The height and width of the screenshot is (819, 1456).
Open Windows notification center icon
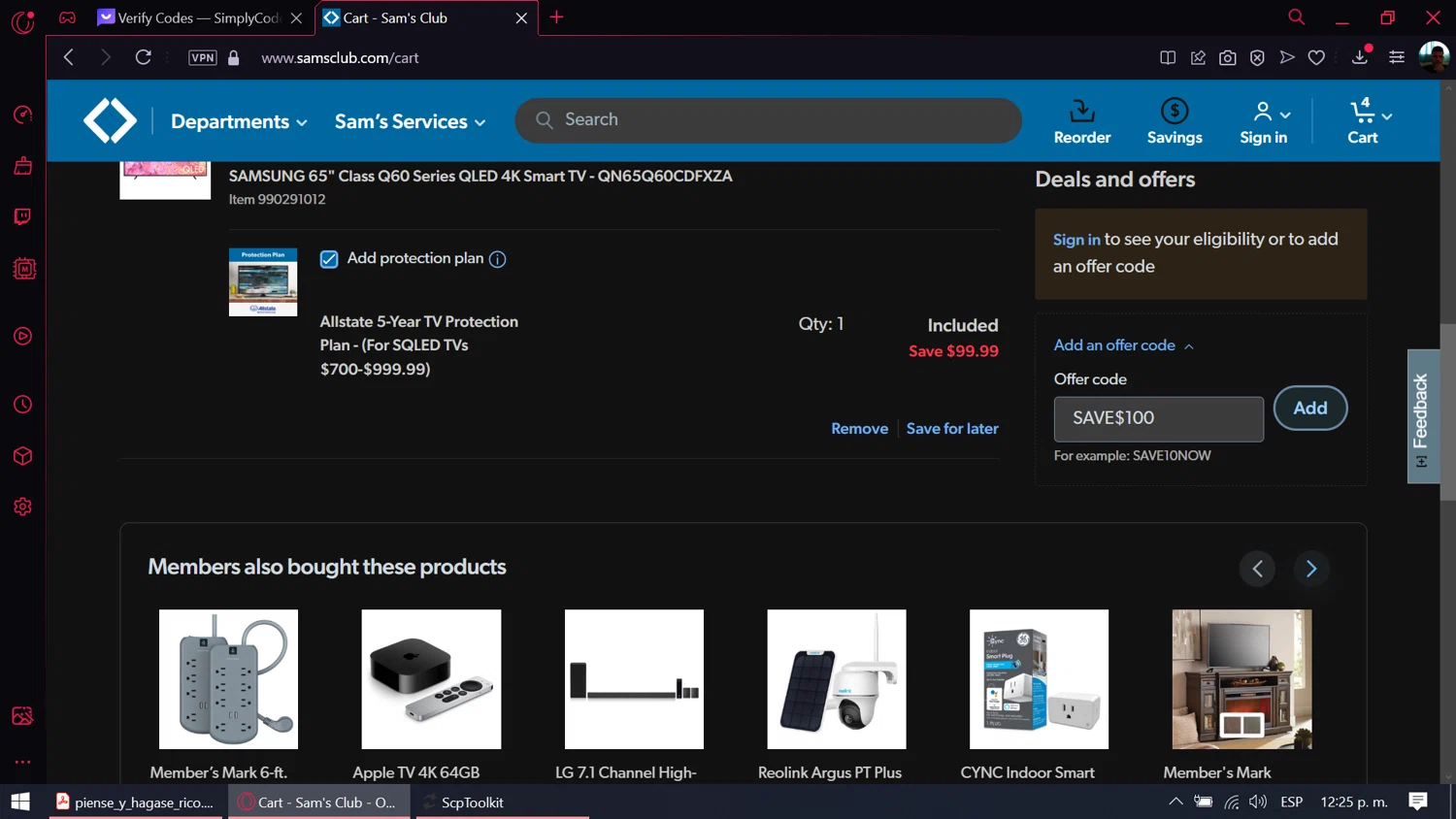coord(1418,801)
